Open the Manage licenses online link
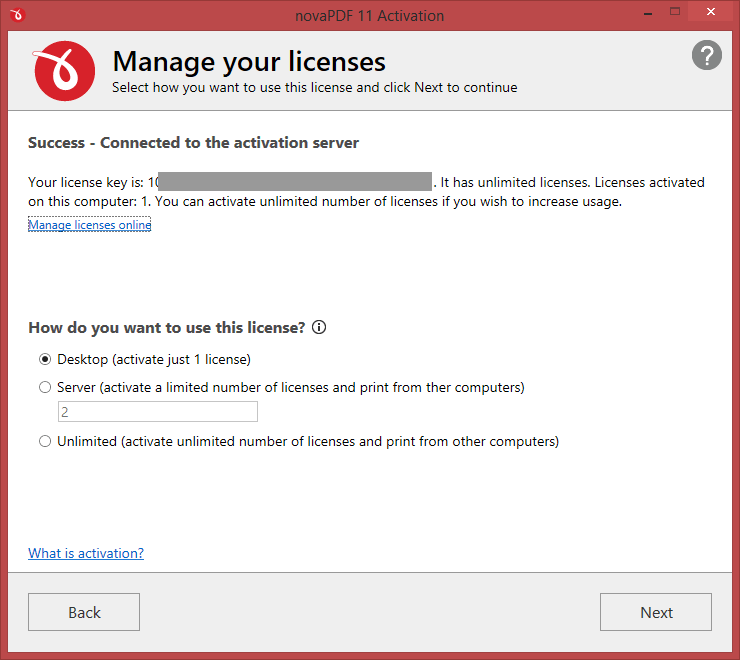Image resolution: width=740 pixels, height=660 pixels. pyautogui.click(x=90, y=225)
